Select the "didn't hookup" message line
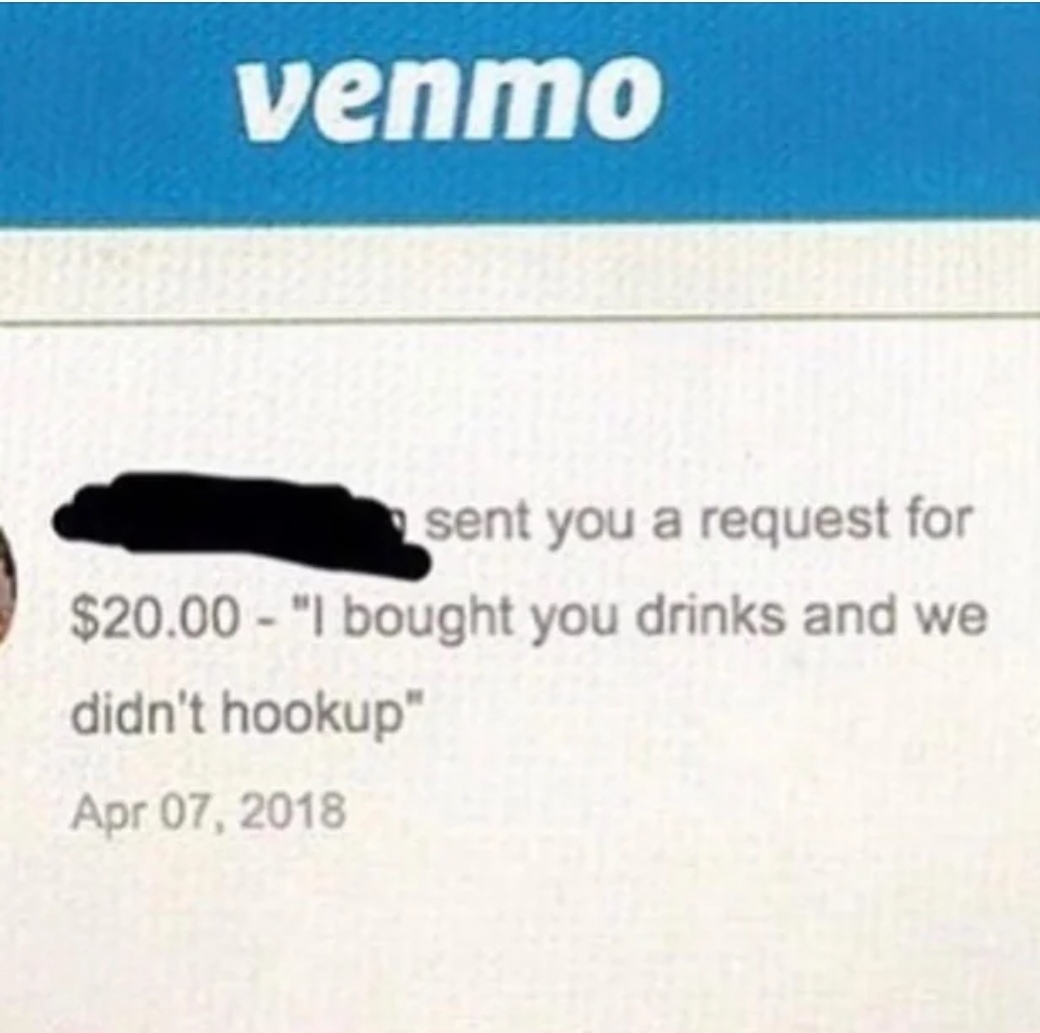This screenshot has width=1040, height=1033. [x=247, y=718]
